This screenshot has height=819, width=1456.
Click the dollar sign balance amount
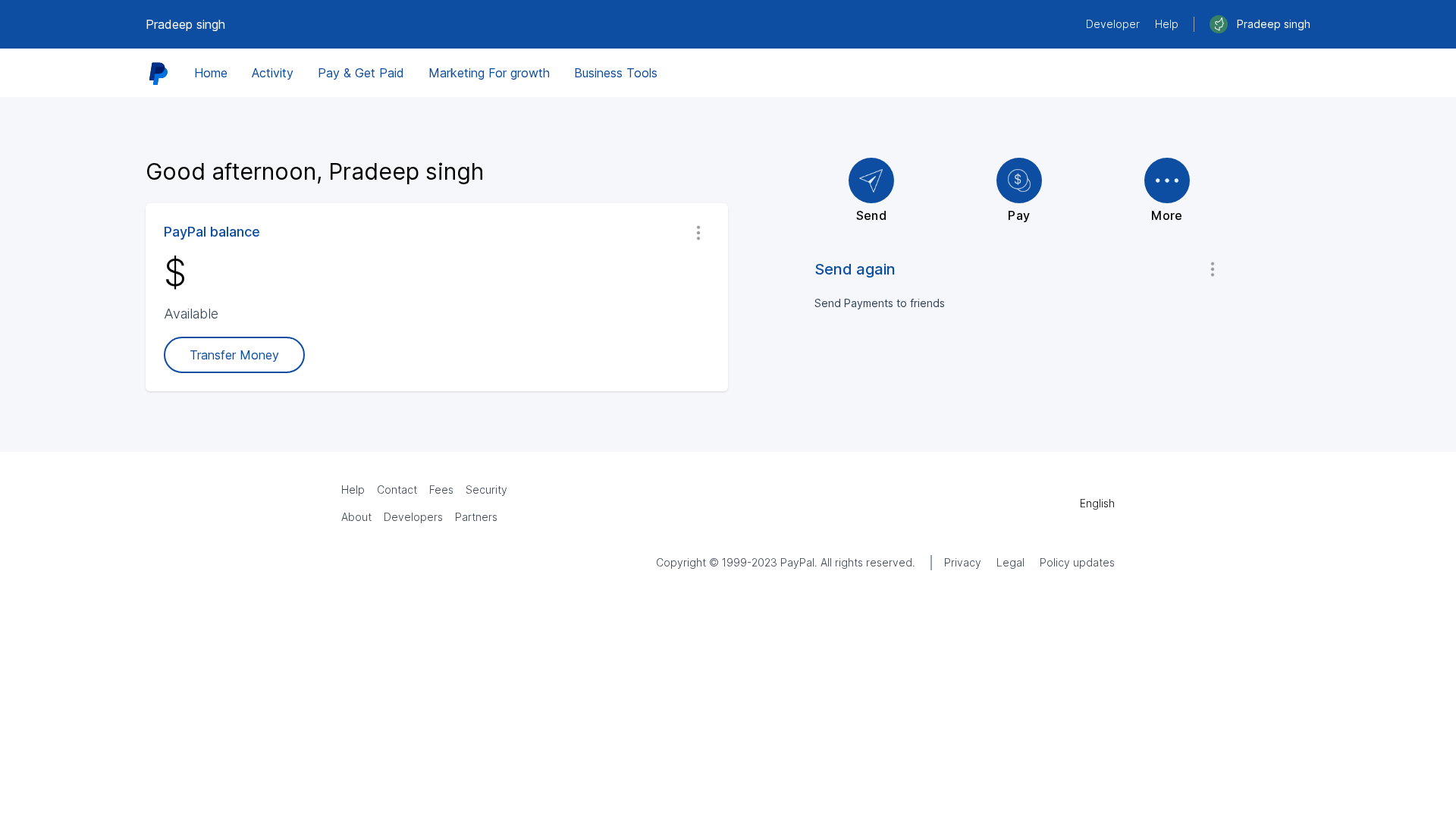coord(175,273)
